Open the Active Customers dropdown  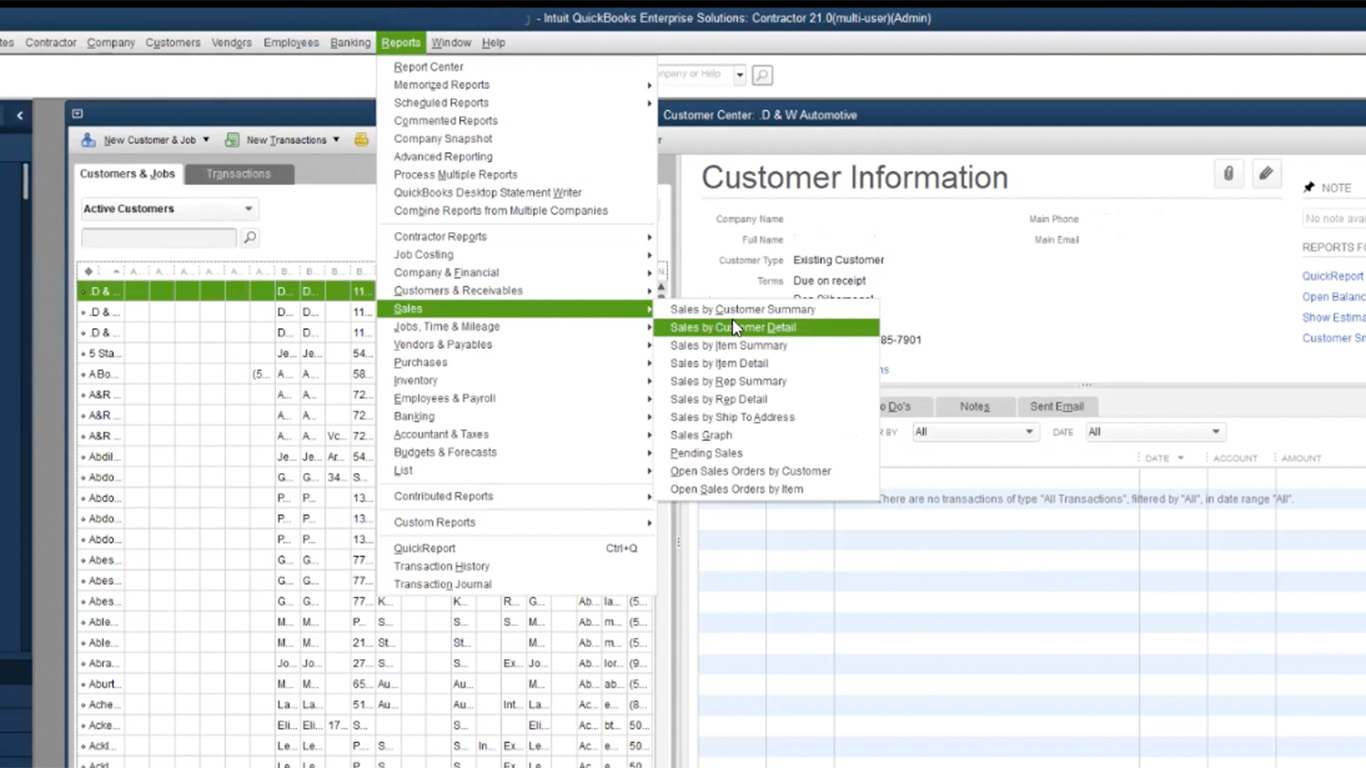pyautogui.click(x=168, y=208)
